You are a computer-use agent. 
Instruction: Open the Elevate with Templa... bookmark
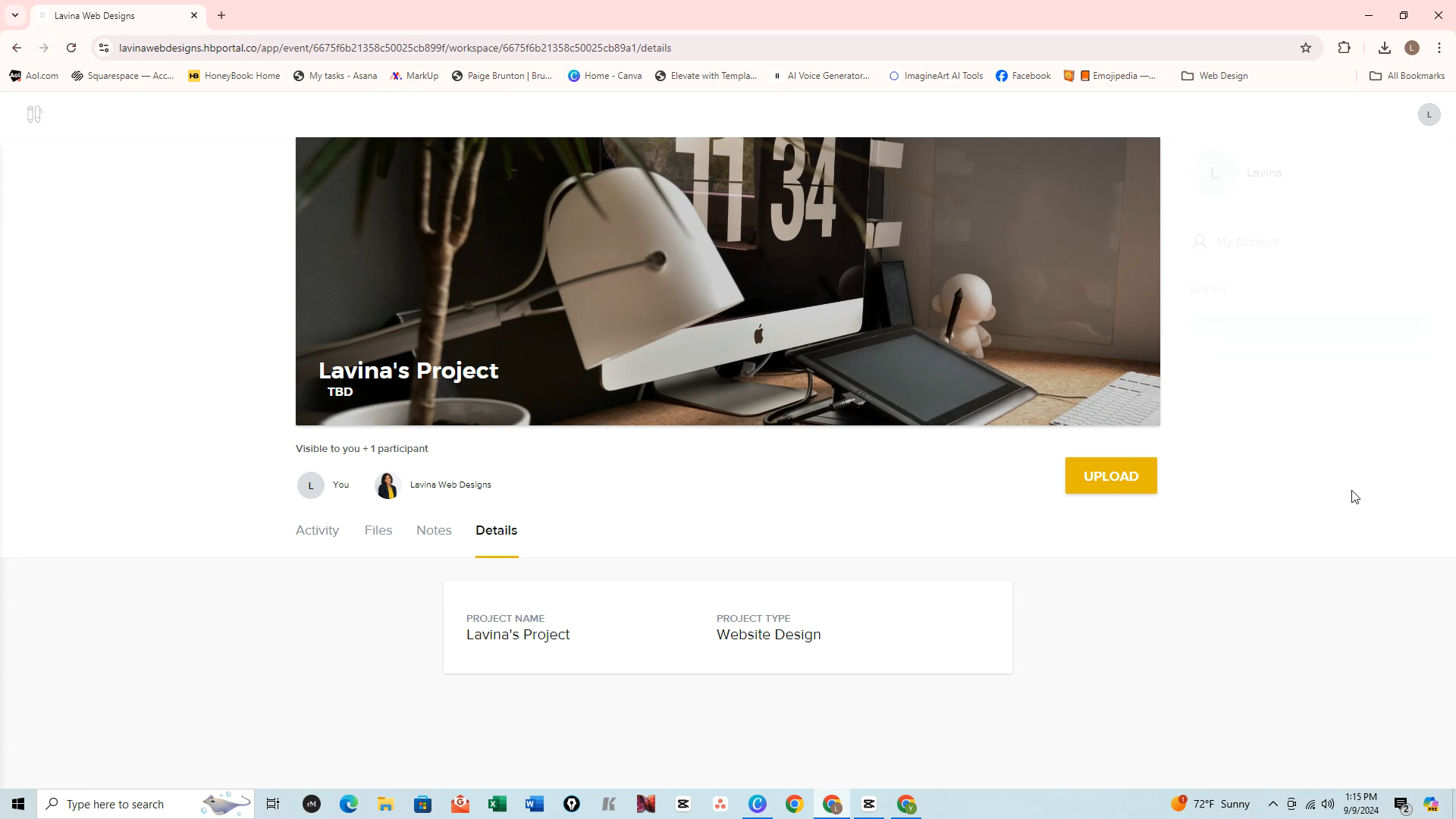(x=706, y=76)
